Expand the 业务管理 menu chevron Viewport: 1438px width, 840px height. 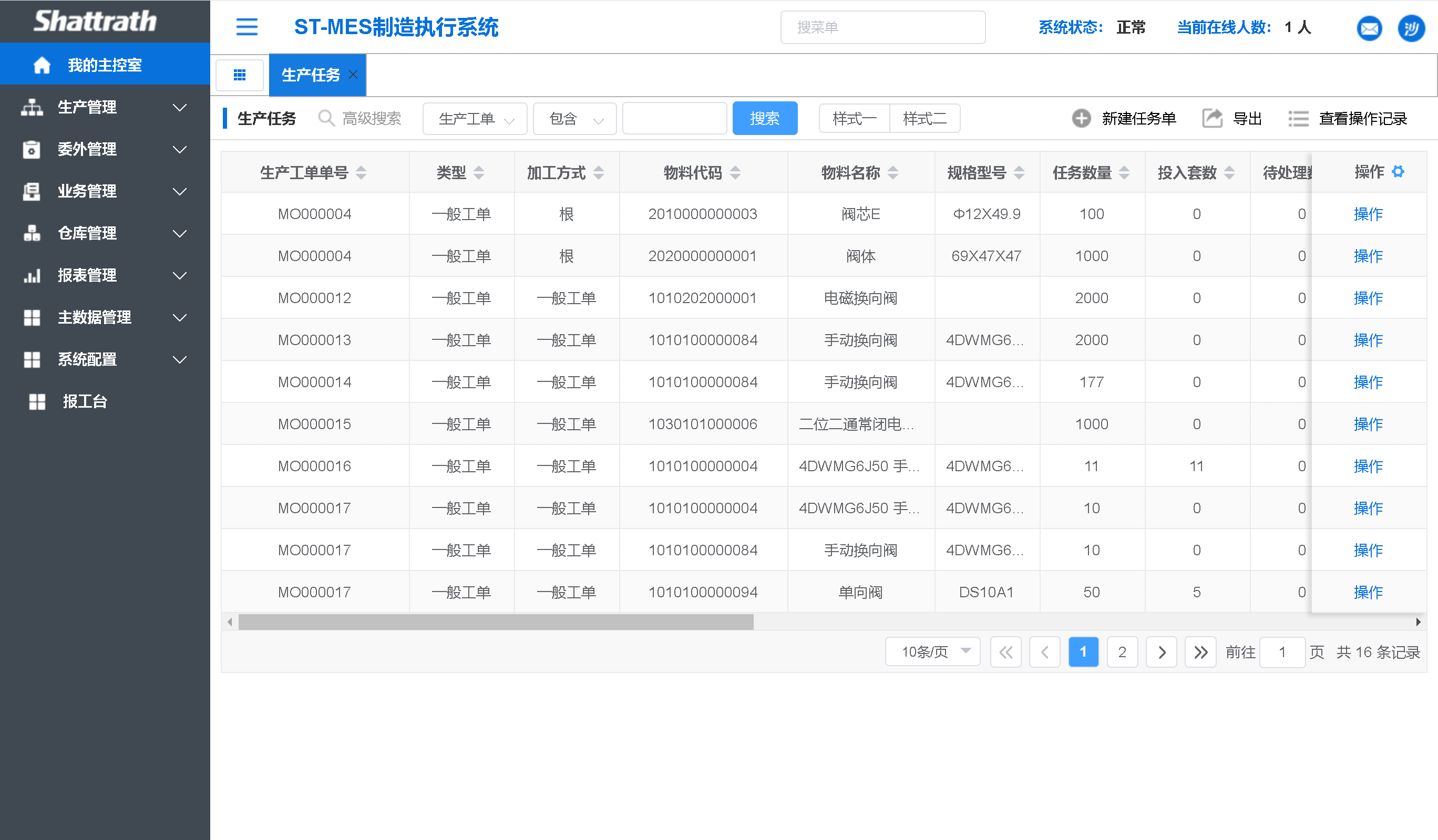(180, 192)
